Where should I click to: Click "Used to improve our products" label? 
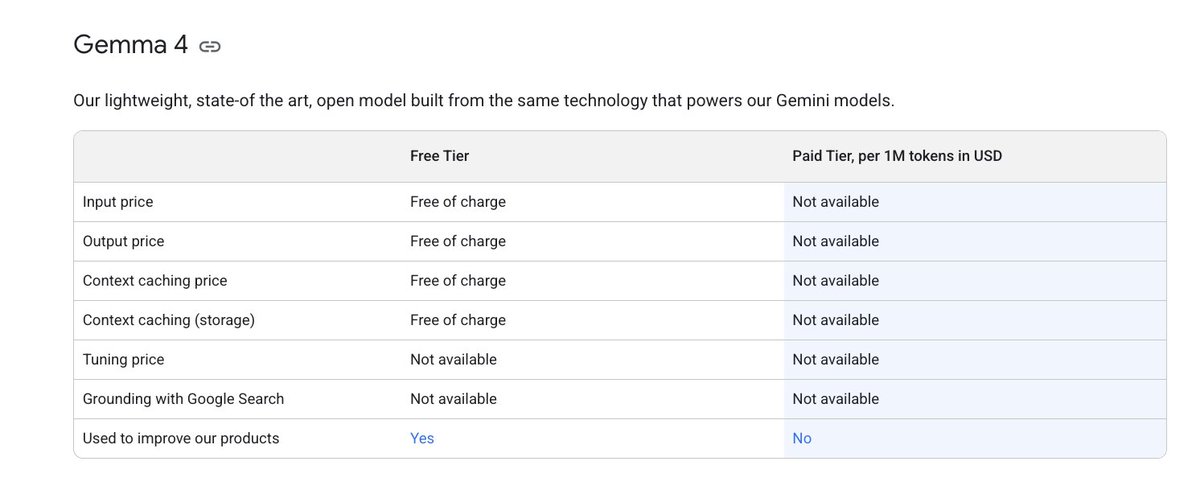(x=181, y=438)
